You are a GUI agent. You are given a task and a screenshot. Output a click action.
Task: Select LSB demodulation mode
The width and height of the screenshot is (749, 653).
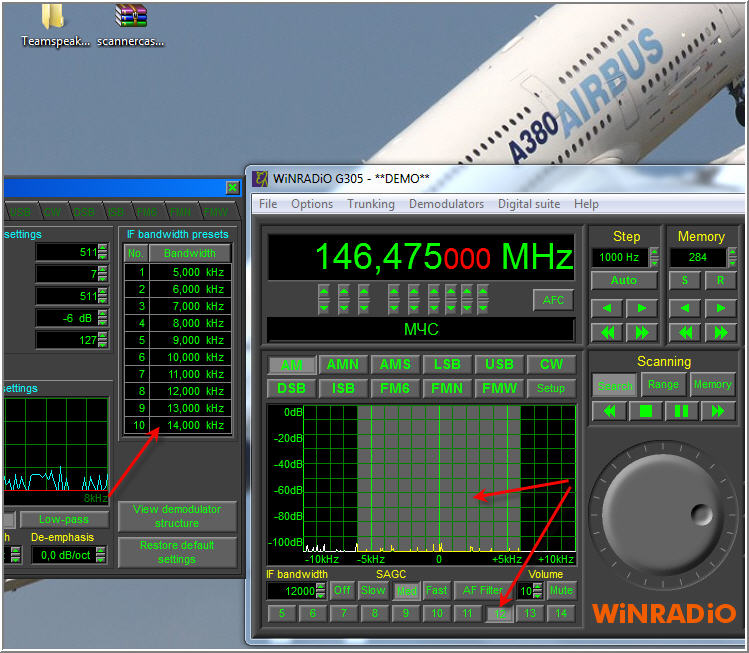click(x=447, y=364)
